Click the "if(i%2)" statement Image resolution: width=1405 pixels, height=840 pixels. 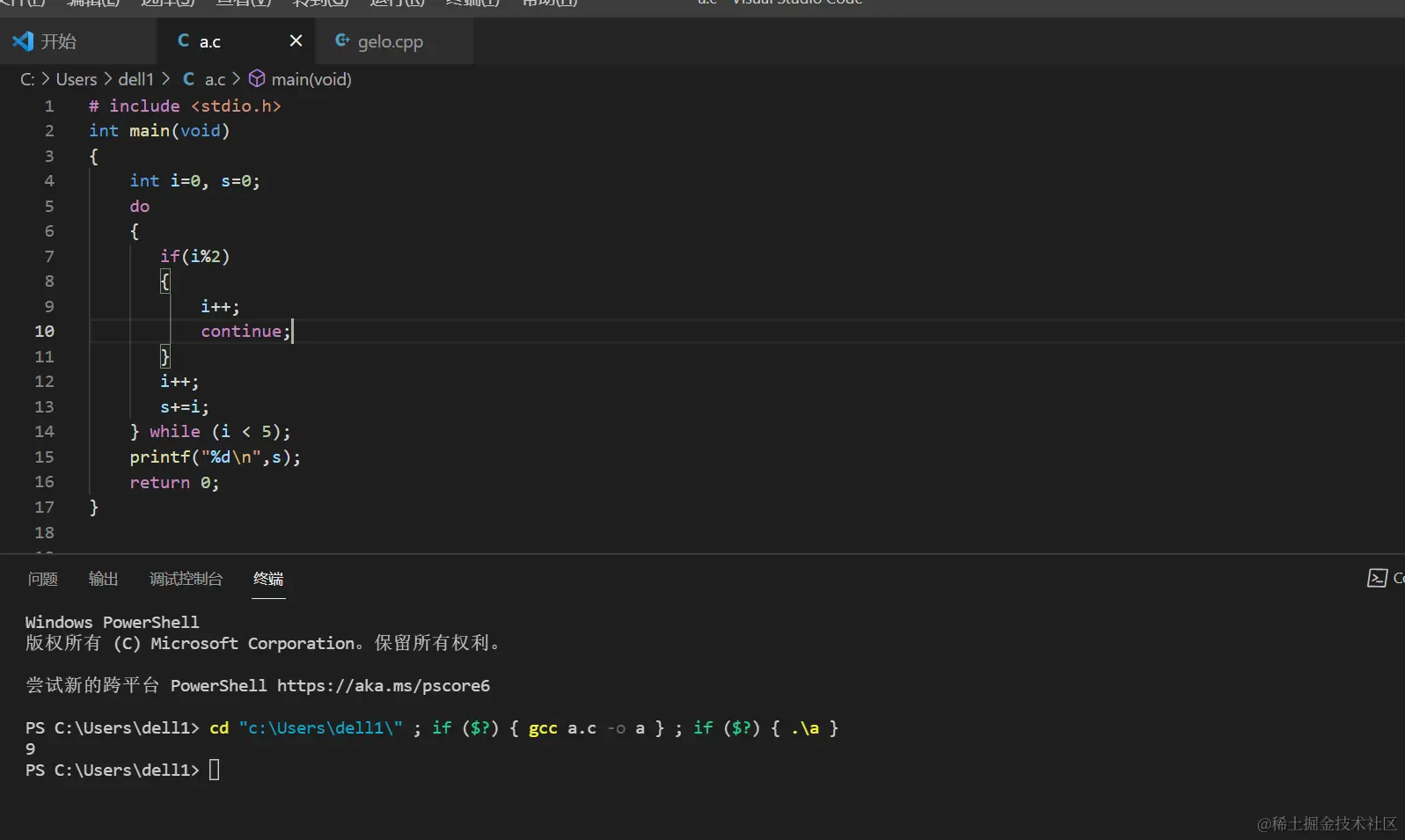194,256
